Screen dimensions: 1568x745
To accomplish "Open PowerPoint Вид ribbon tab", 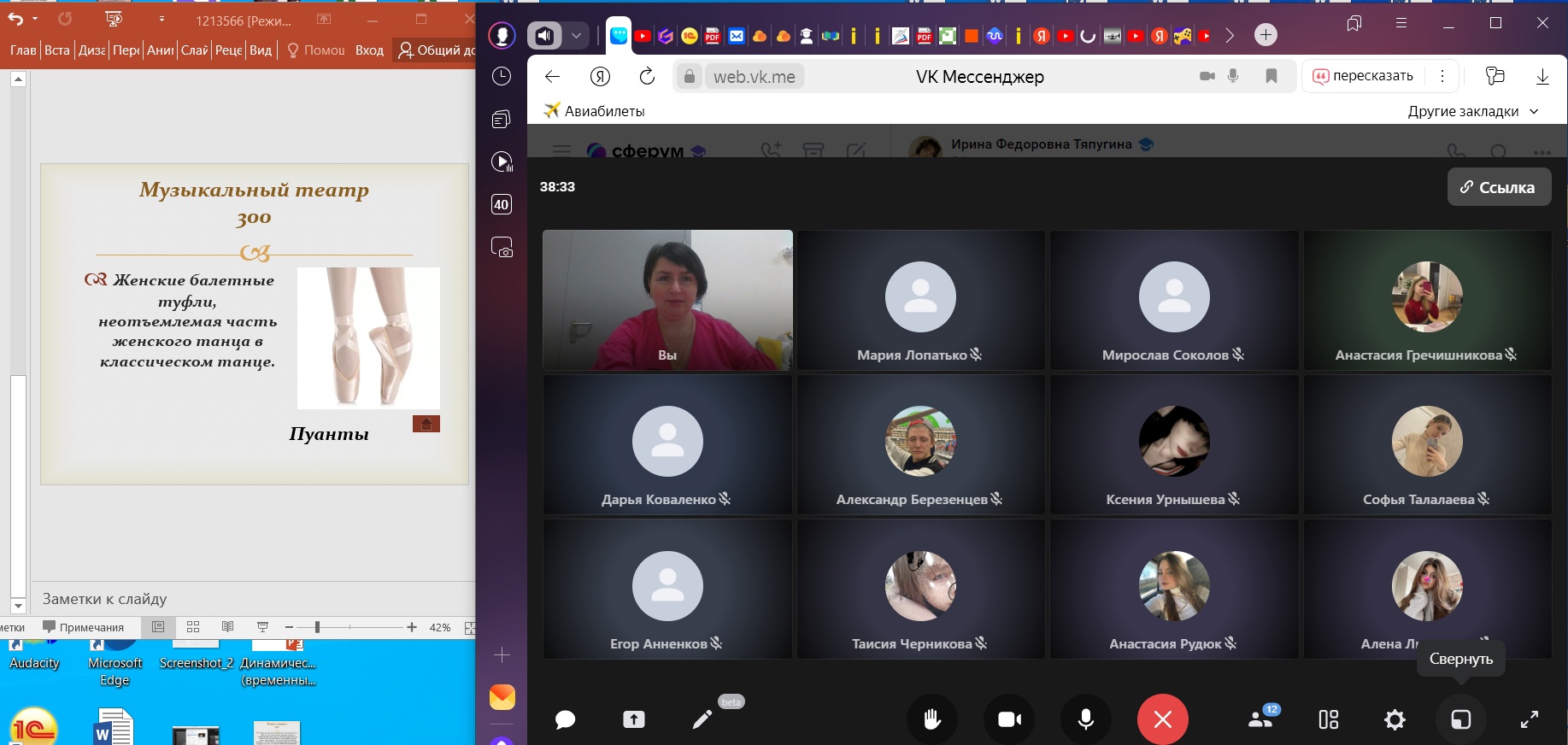I will tap(261, 50).
